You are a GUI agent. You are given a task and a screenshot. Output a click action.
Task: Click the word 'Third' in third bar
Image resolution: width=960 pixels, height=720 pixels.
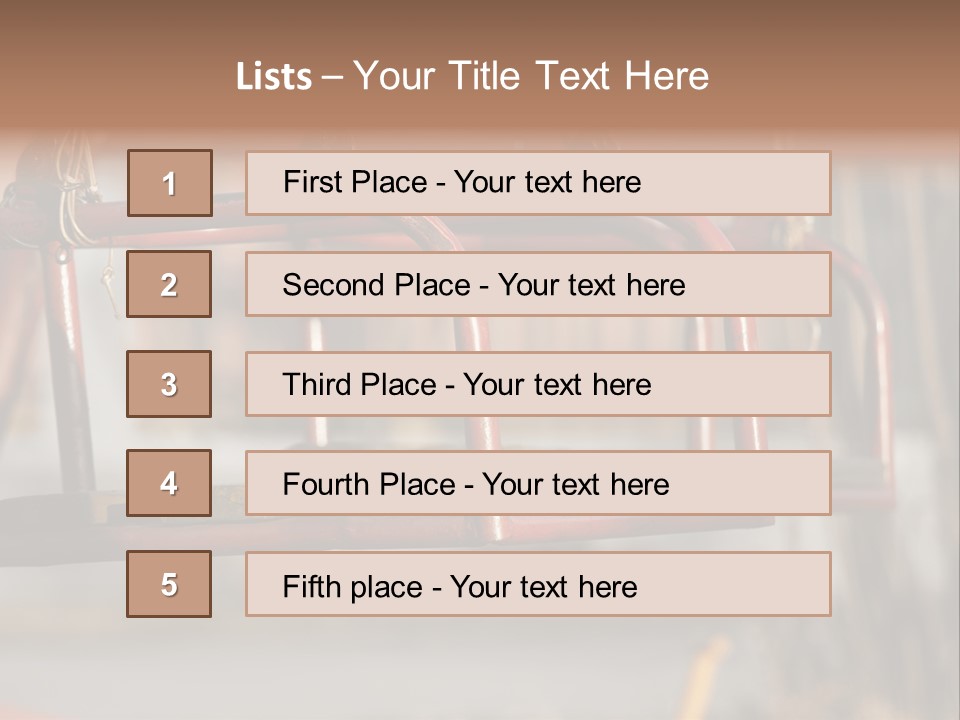(322, 385)
